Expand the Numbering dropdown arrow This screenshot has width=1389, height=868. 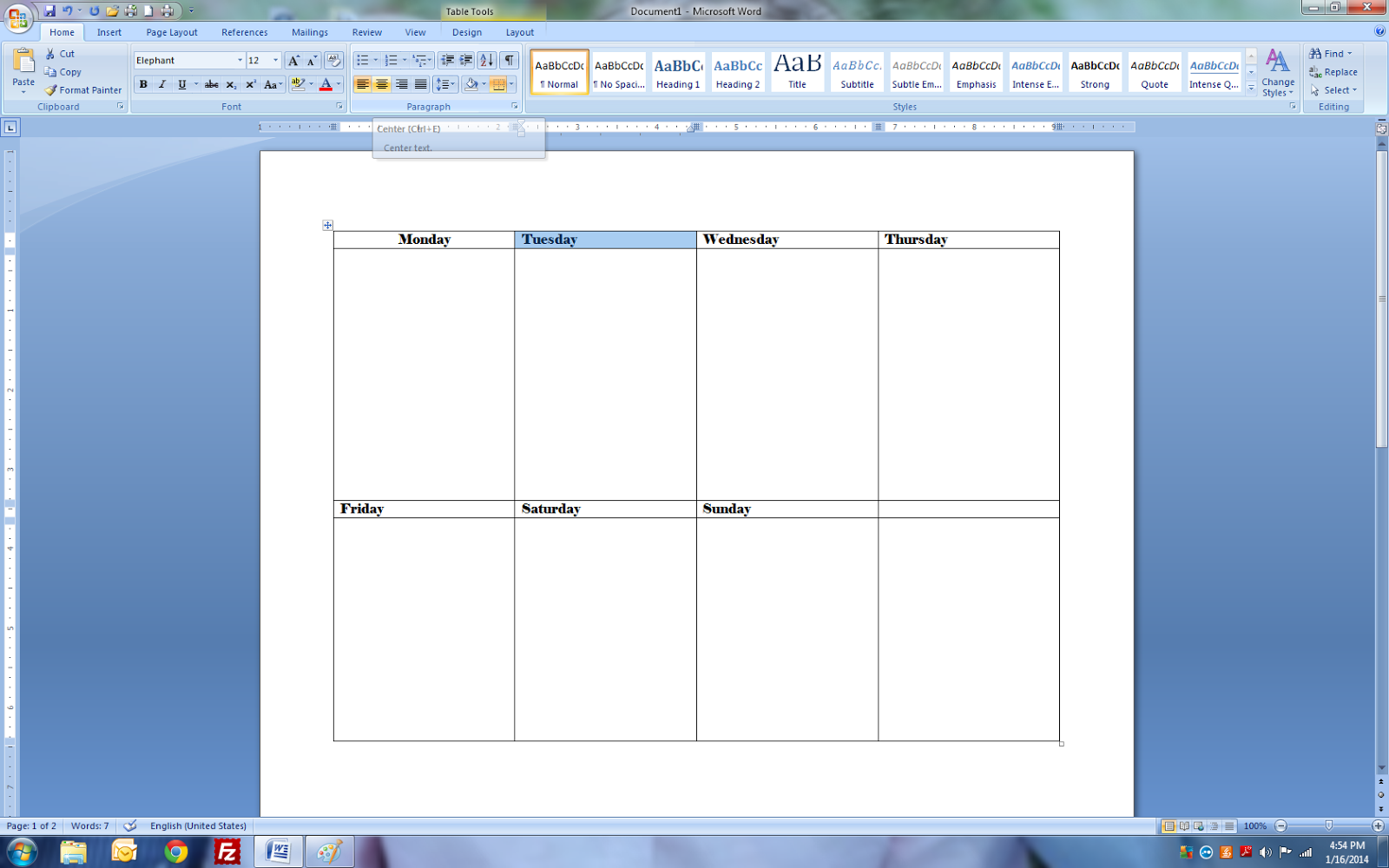pyautogui.click(x=405, y=61)
